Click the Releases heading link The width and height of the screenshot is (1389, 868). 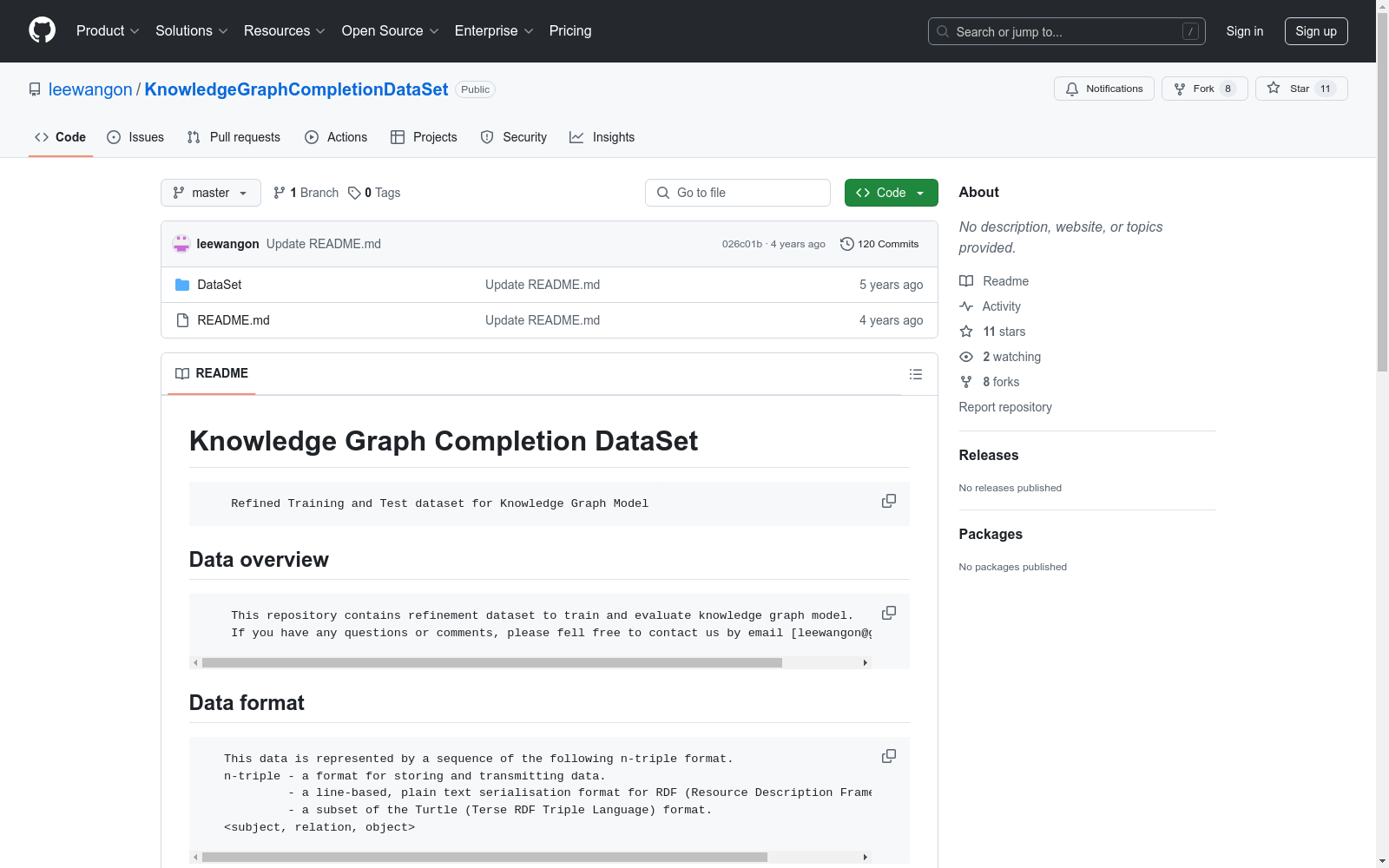[989, 455]
